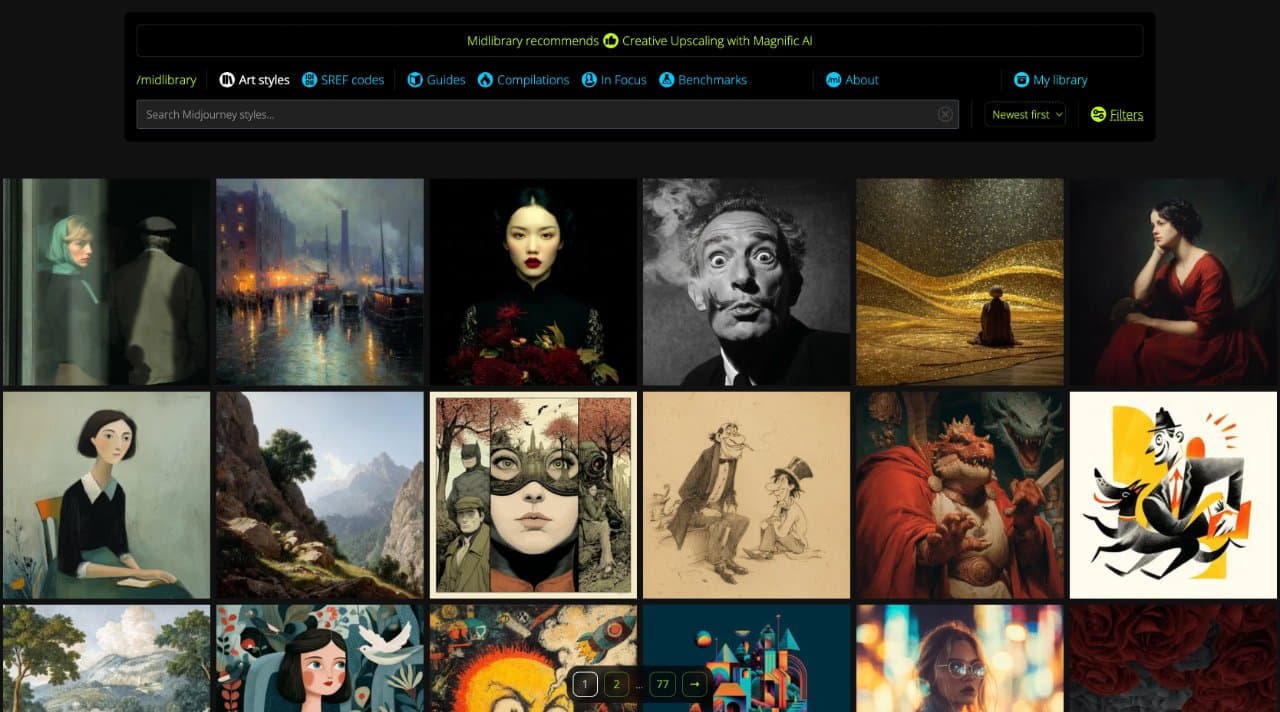Click the thumbs-up icon in banner
The width and height of the screenshot is (1280, 712).
coord(610,41)
